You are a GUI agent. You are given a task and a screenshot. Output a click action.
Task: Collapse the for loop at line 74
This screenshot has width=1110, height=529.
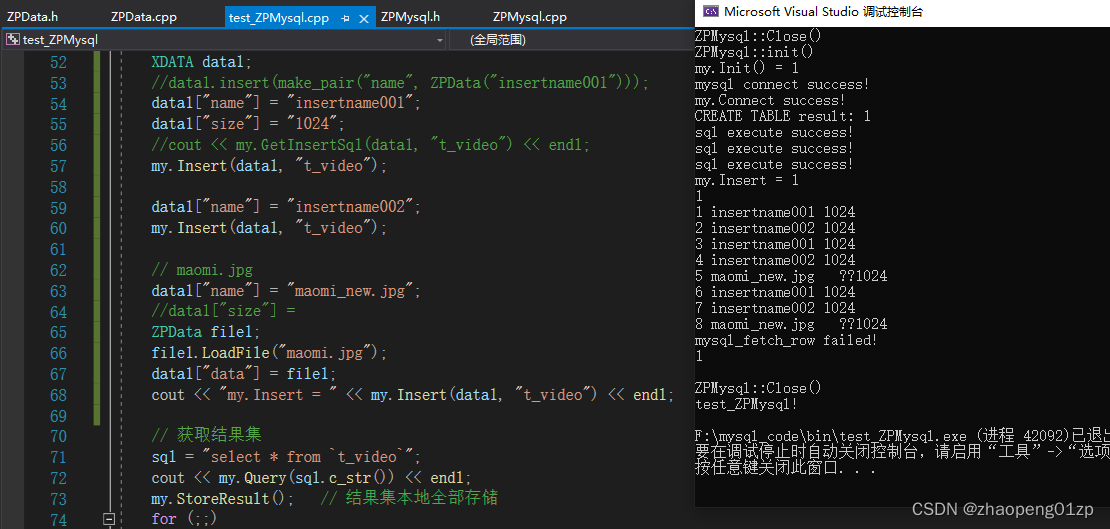pyautogui.click(x=109, y=519)
